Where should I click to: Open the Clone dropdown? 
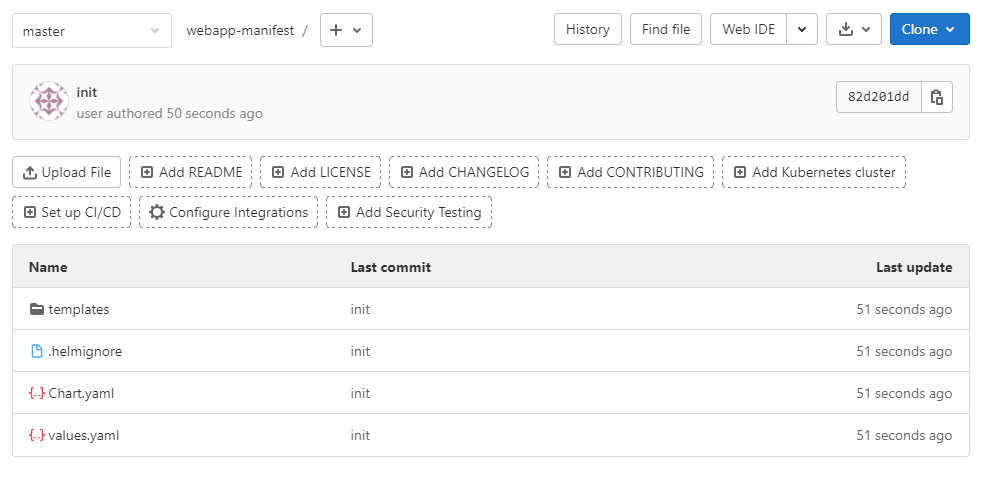(x=929, y=30)
